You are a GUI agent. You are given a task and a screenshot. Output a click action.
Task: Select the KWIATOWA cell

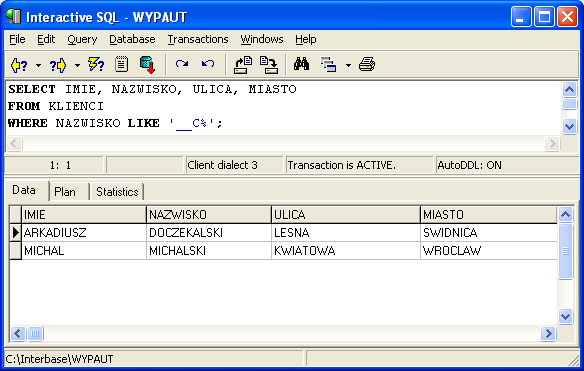coord(346,251)
